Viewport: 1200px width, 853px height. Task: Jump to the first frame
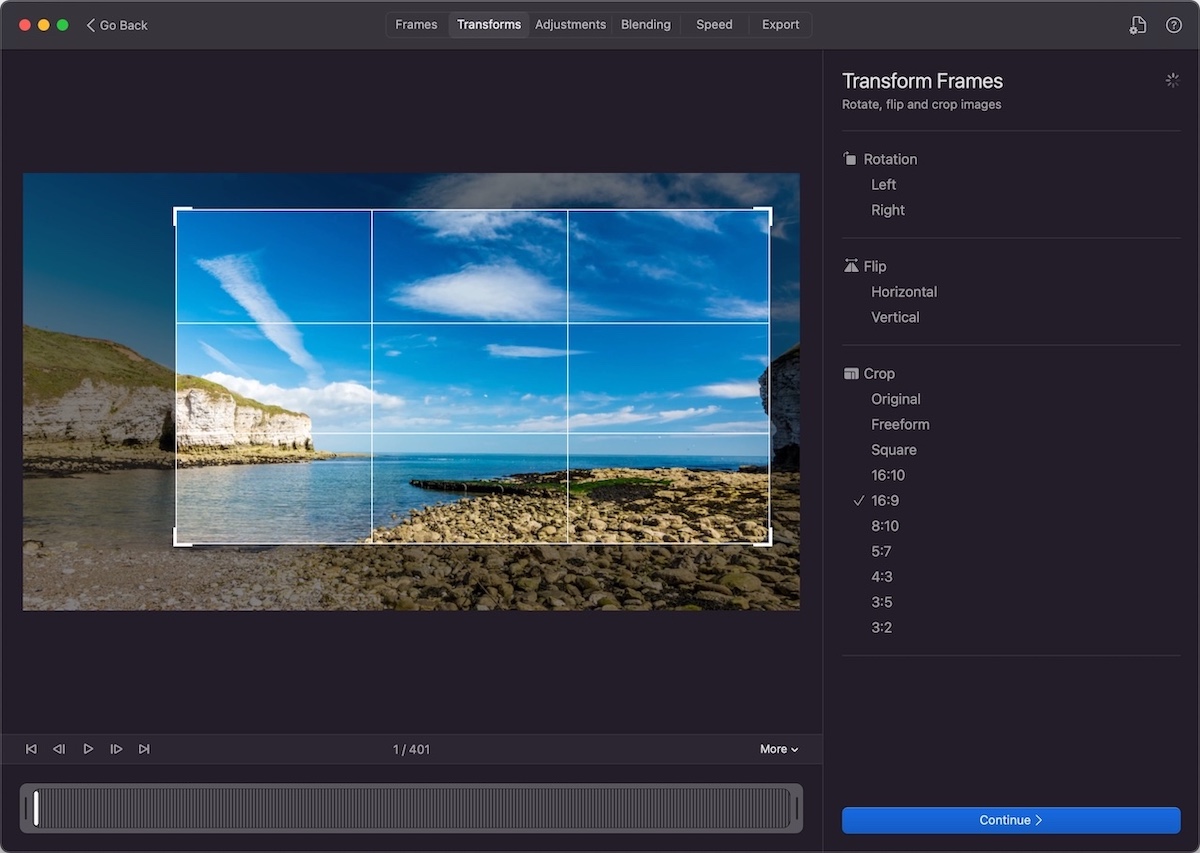click(31, 749)
